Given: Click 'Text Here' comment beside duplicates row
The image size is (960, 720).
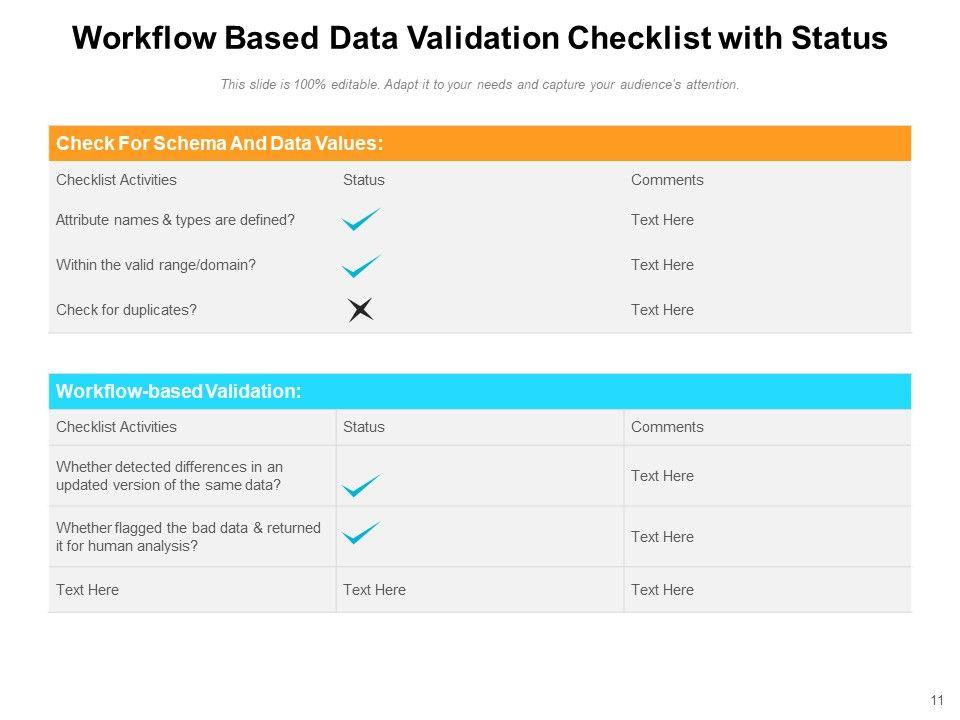Looking at the screenshot, I should click(x=662, y=310).
